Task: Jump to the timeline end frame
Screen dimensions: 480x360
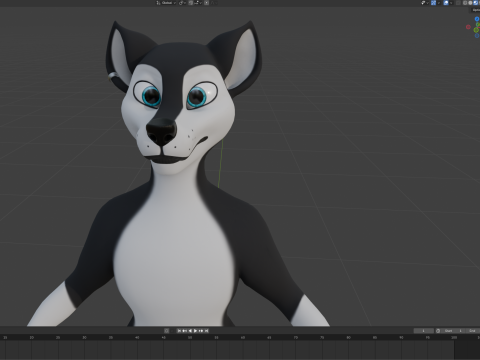Action: coord(206,331)
